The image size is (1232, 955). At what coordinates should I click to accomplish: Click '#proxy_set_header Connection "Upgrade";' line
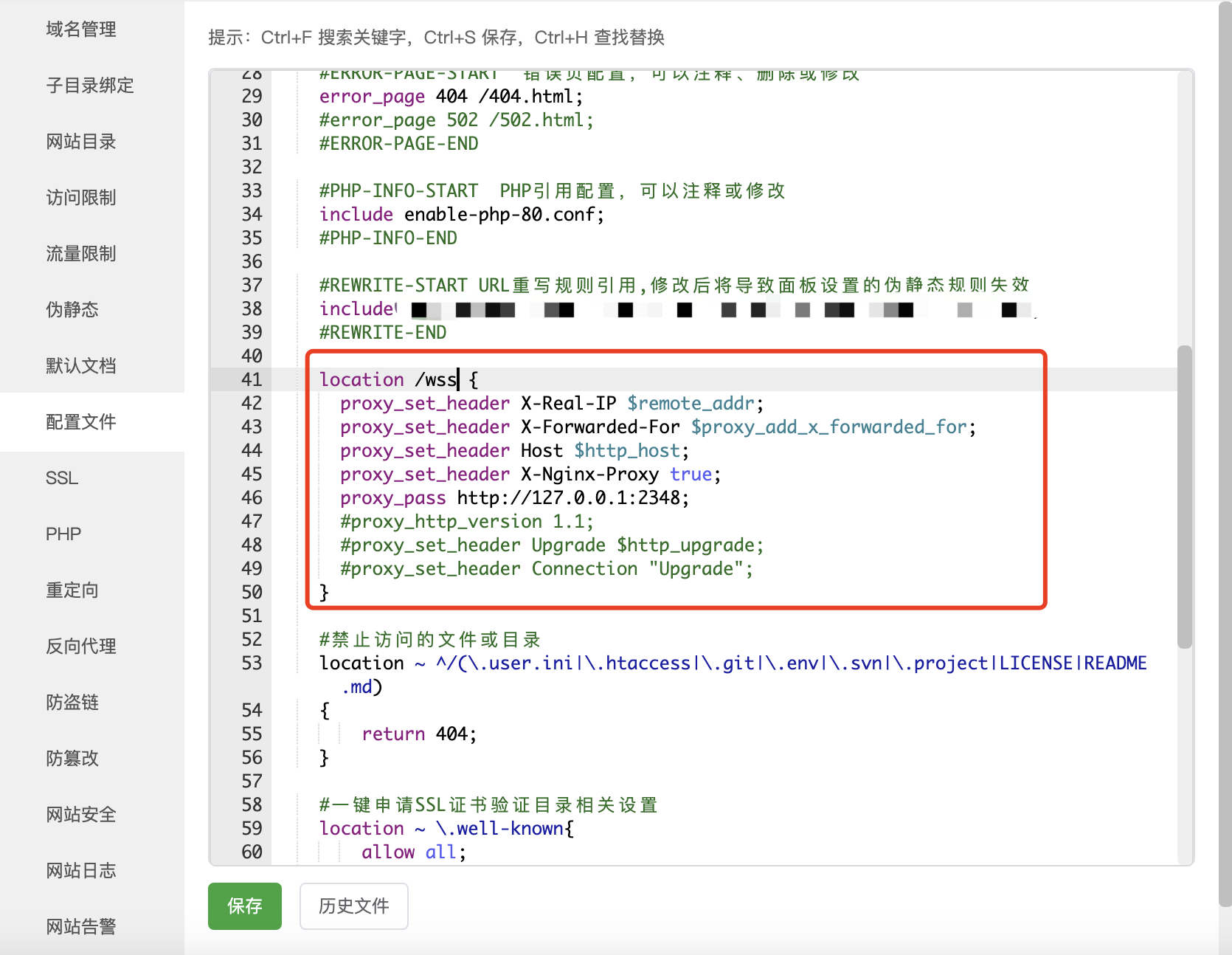pos(547,568)
